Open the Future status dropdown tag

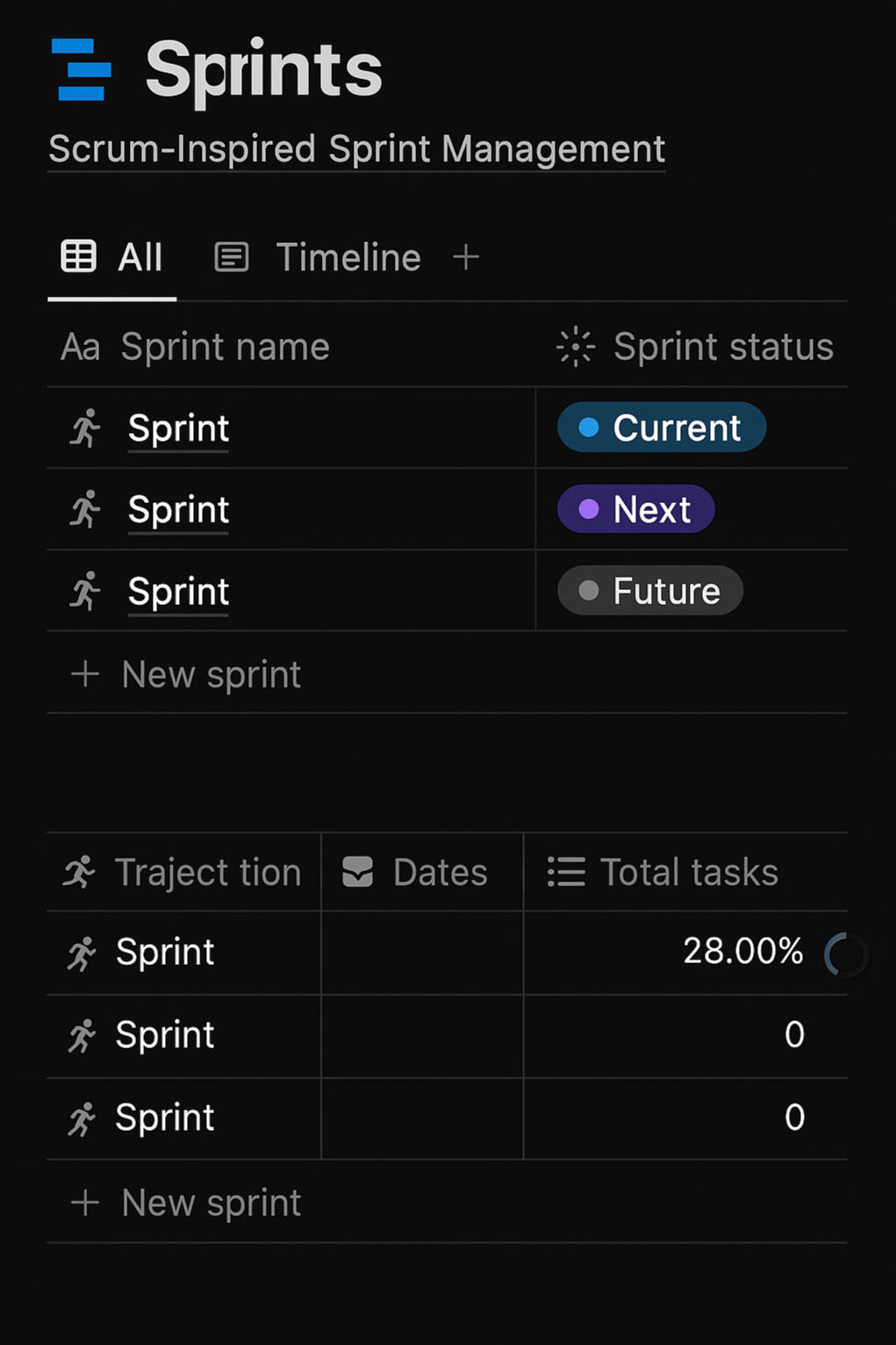650,591
